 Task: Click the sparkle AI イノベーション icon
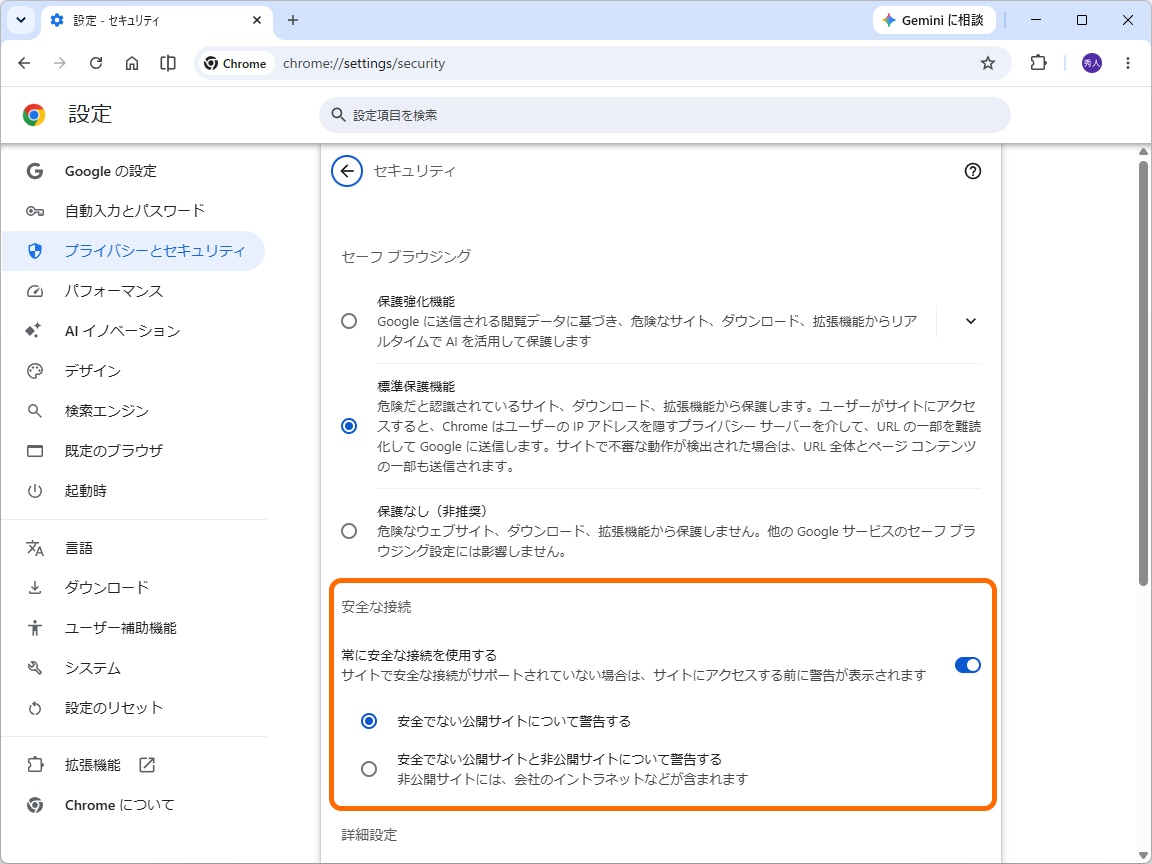[34, 331]
